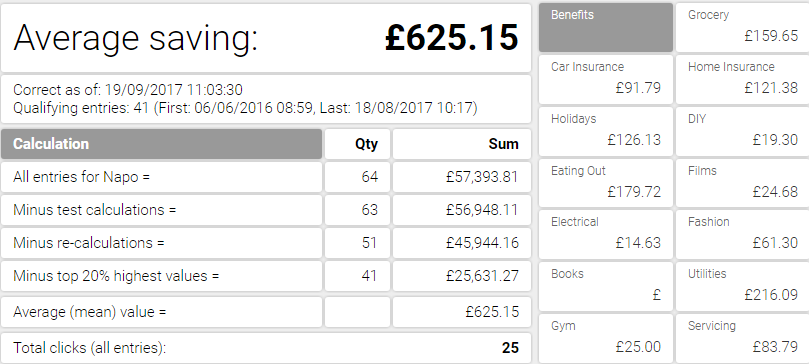The height and width of the screenshot is (364, 809).
Task: Click the Books tile
Action: point(606,287)
